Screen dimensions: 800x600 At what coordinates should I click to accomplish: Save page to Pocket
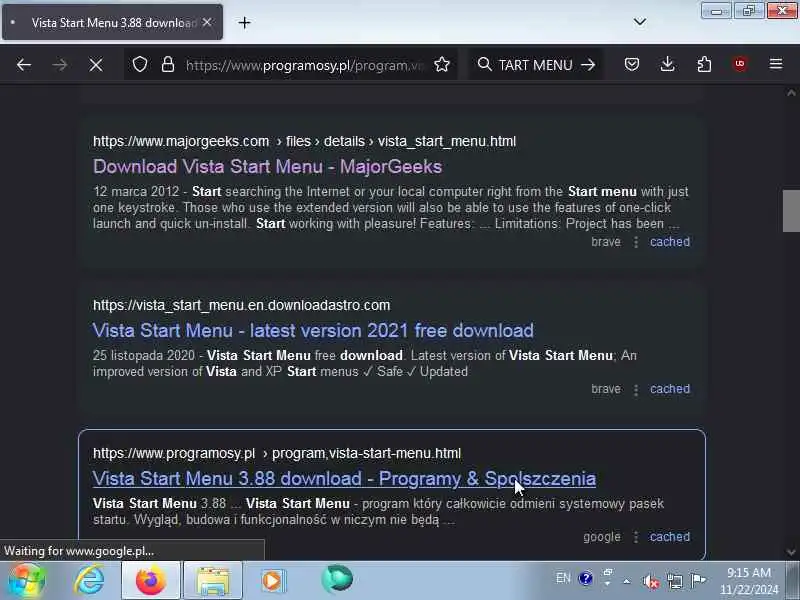[x=632, y=64]
